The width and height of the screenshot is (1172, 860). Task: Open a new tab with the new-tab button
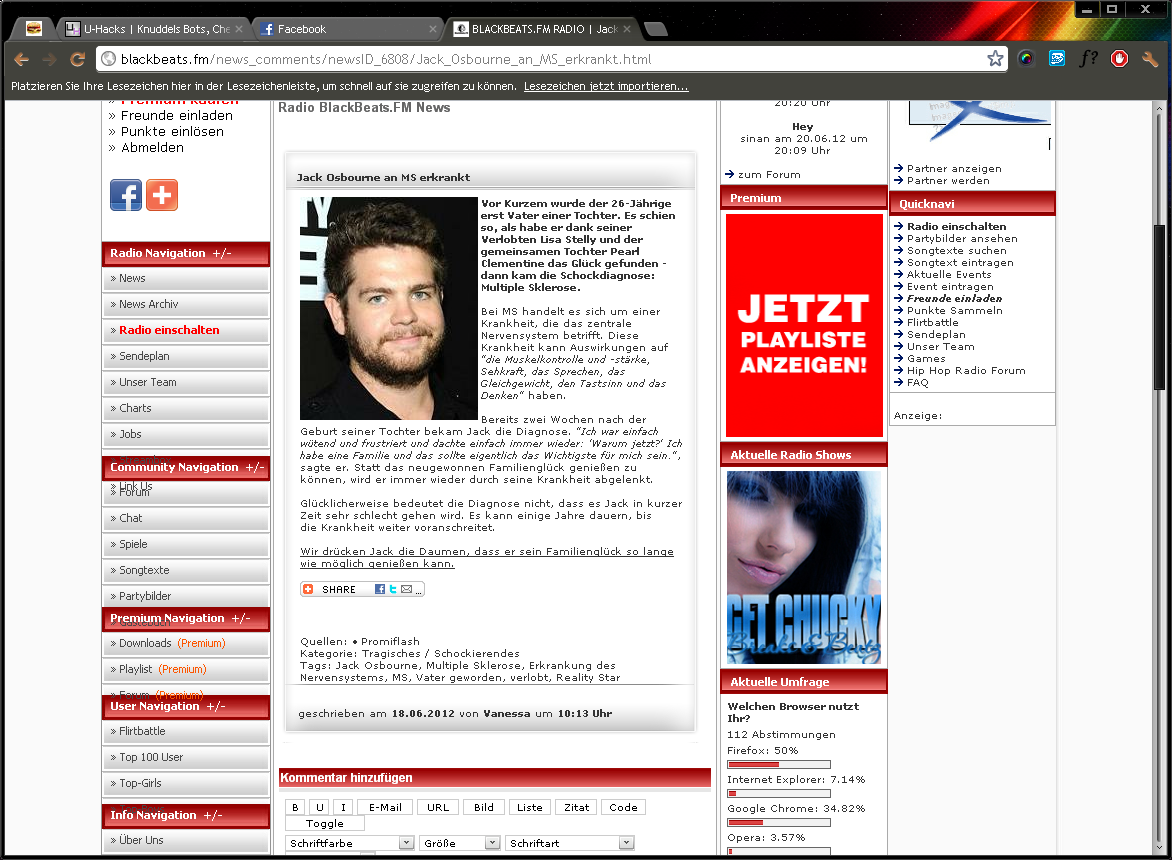[656, 29]
